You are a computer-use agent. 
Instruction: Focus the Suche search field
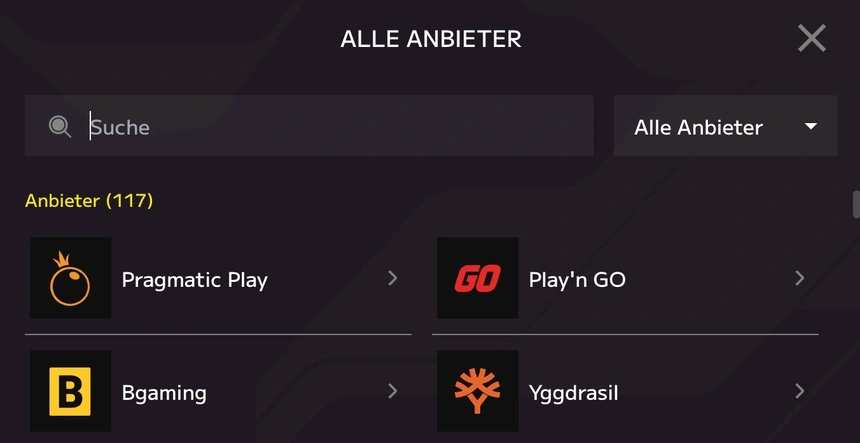330,126
